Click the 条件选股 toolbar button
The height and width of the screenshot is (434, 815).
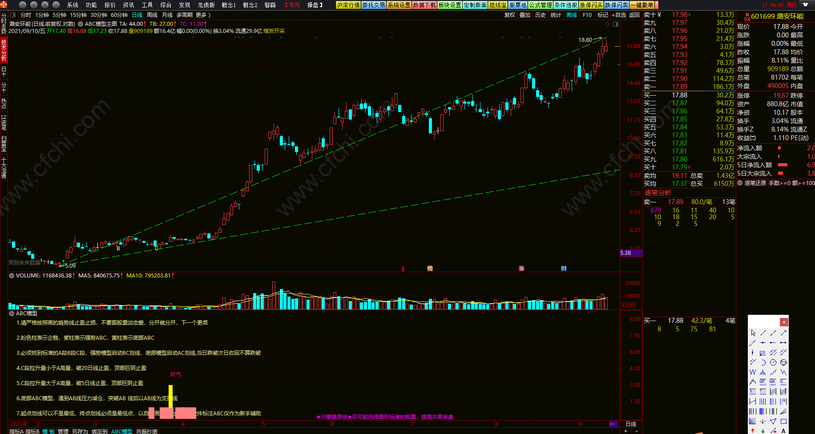[565, 5]
